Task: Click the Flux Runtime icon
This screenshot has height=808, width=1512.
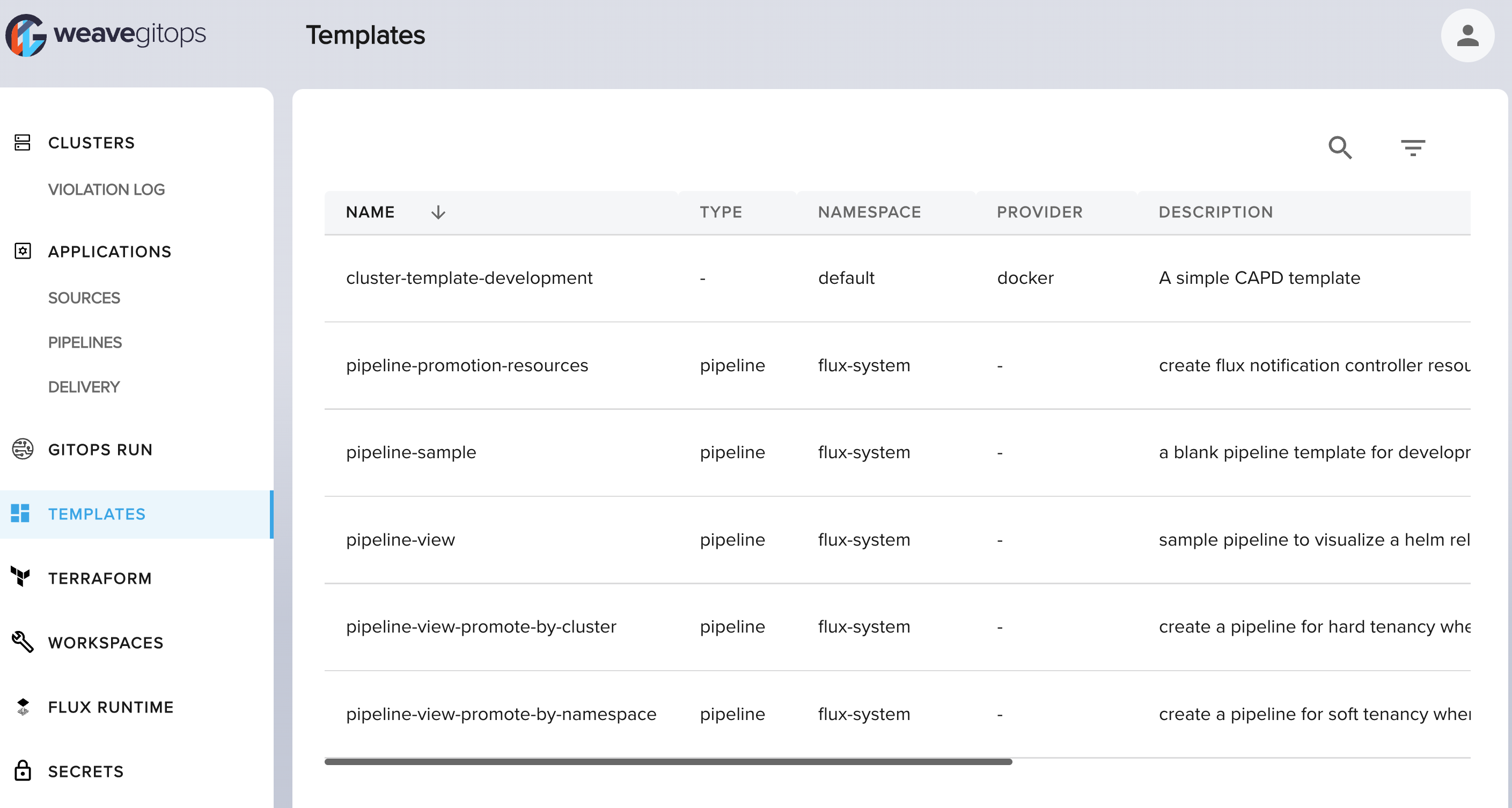Action: pos(23,707)
